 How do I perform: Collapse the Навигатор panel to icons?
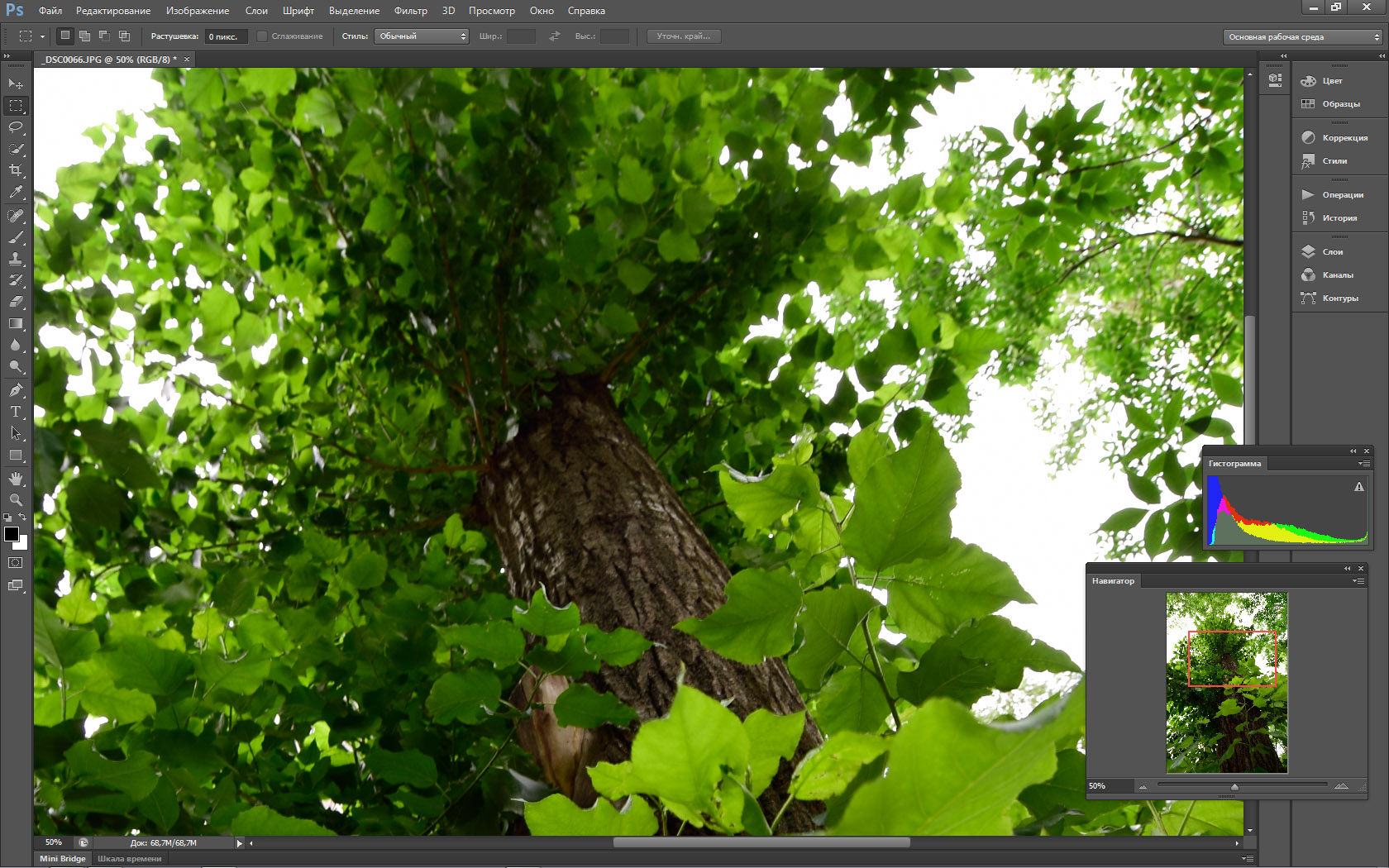click(x=1348, y=569)
